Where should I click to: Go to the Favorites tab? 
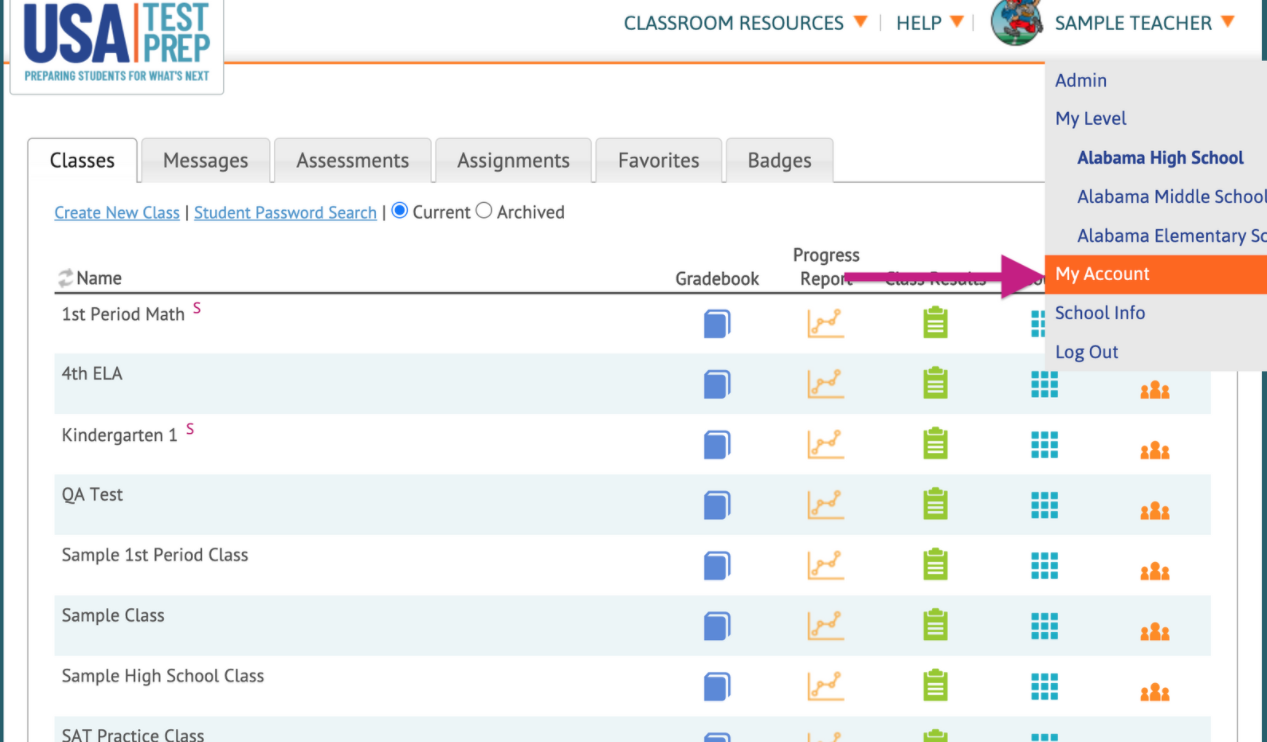click(x=658, y=160)
